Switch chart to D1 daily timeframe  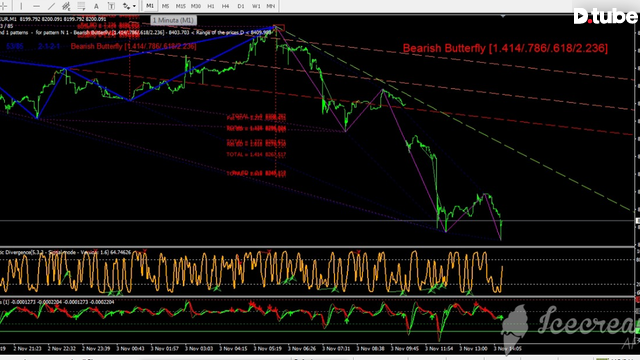click(x=241, y=6)
